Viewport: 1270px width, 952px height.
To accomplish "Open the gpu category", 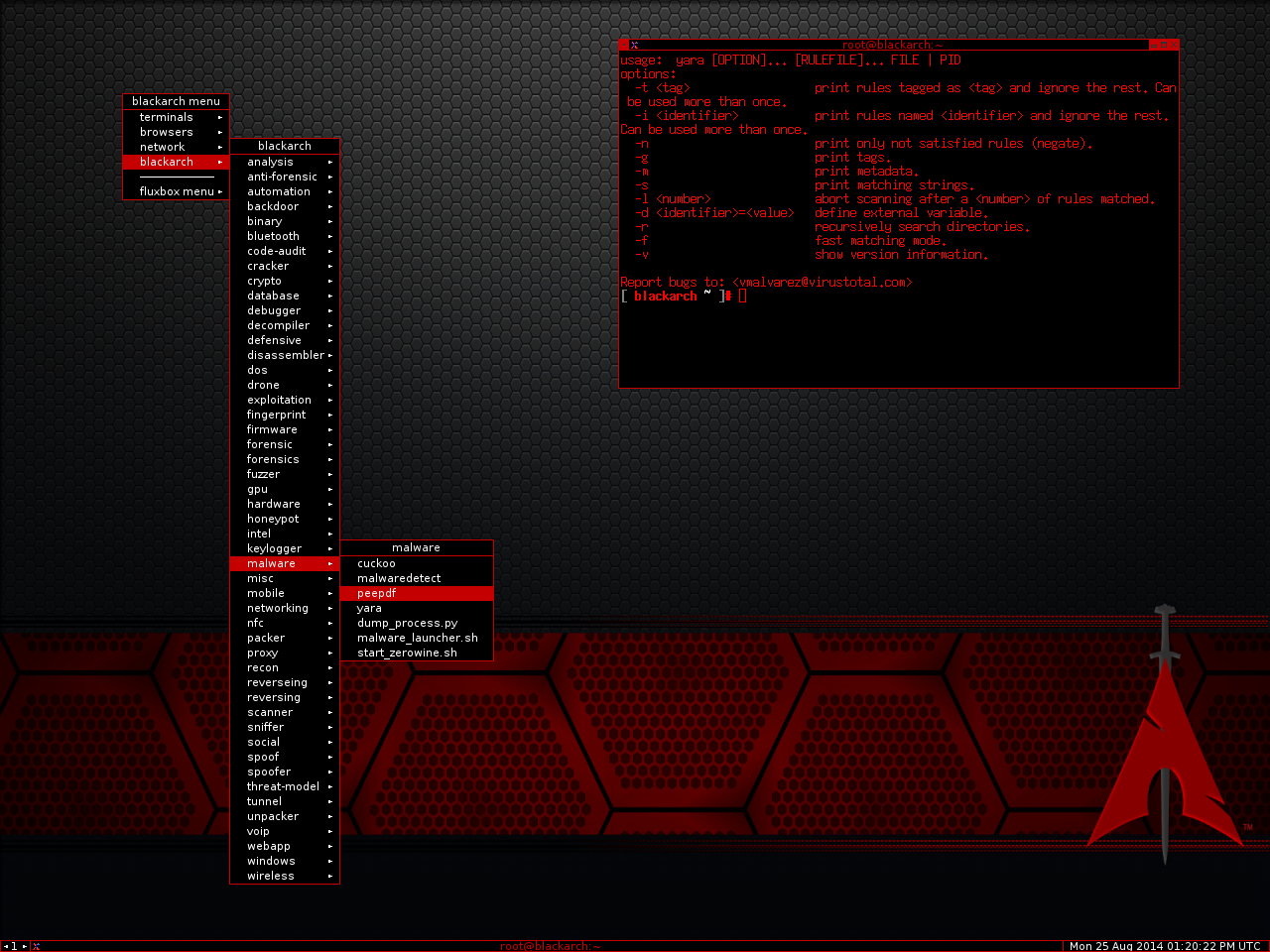I will (285, 489).
